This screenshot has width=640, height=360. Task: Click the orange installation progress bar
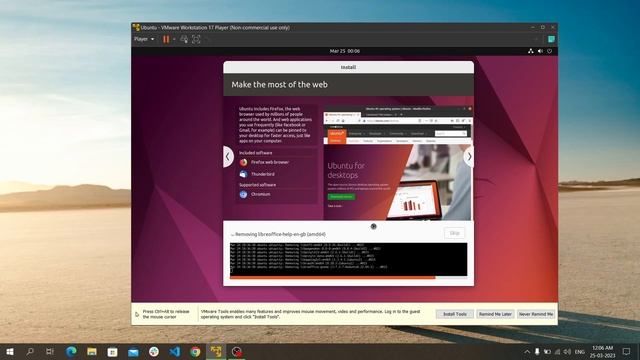click(x=349, y=278)
